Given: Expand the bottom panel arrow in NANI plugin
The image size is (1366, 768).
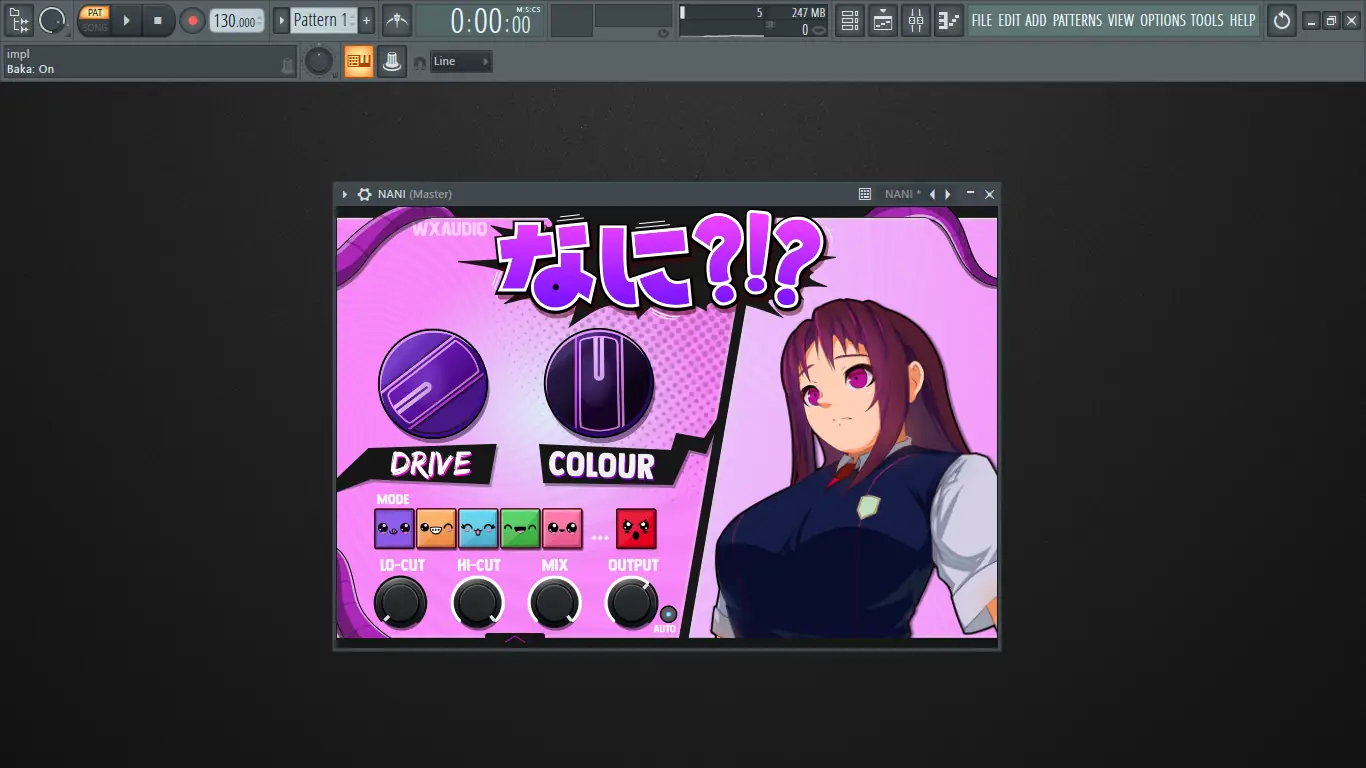Looking at the screenshot, I should [515, 639].
